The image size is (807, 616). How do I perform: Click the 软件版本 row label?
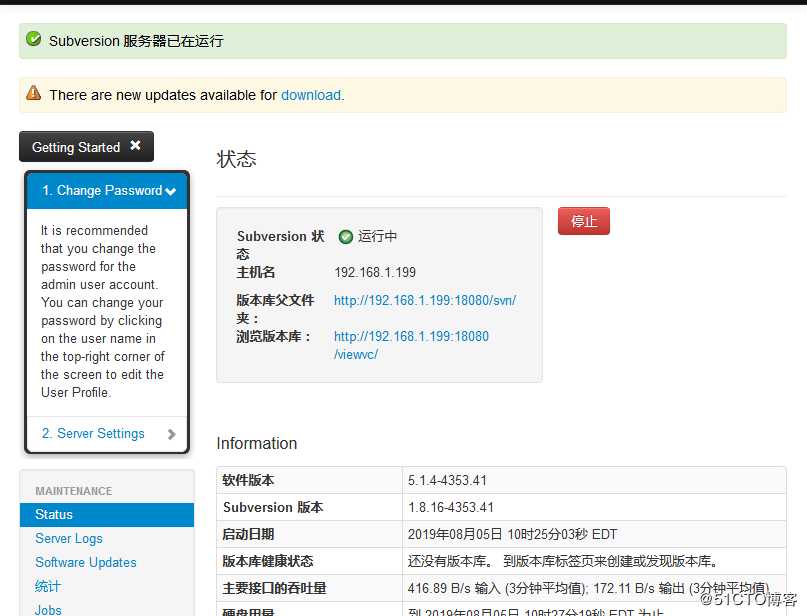click(248, 481)
